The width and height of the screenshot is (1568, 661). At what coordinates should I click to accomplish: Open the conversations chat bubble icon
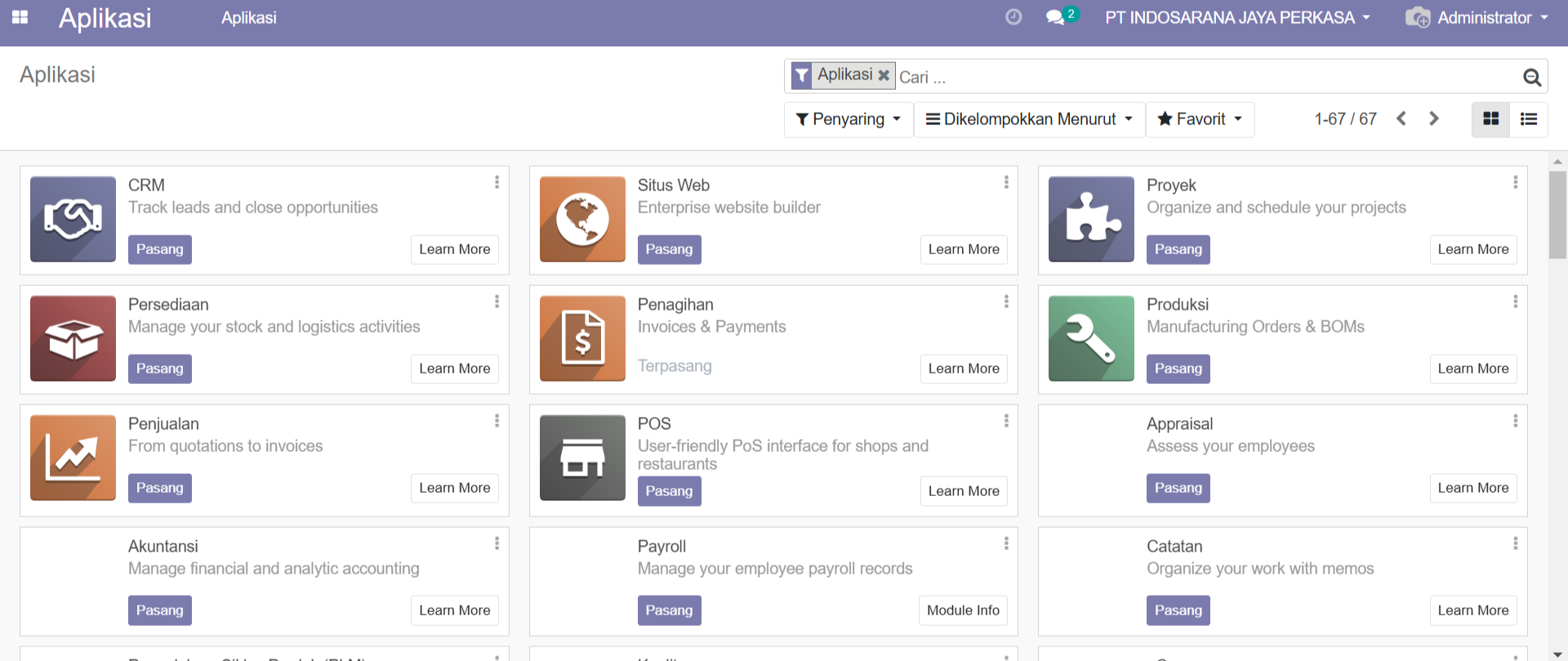1055,17
